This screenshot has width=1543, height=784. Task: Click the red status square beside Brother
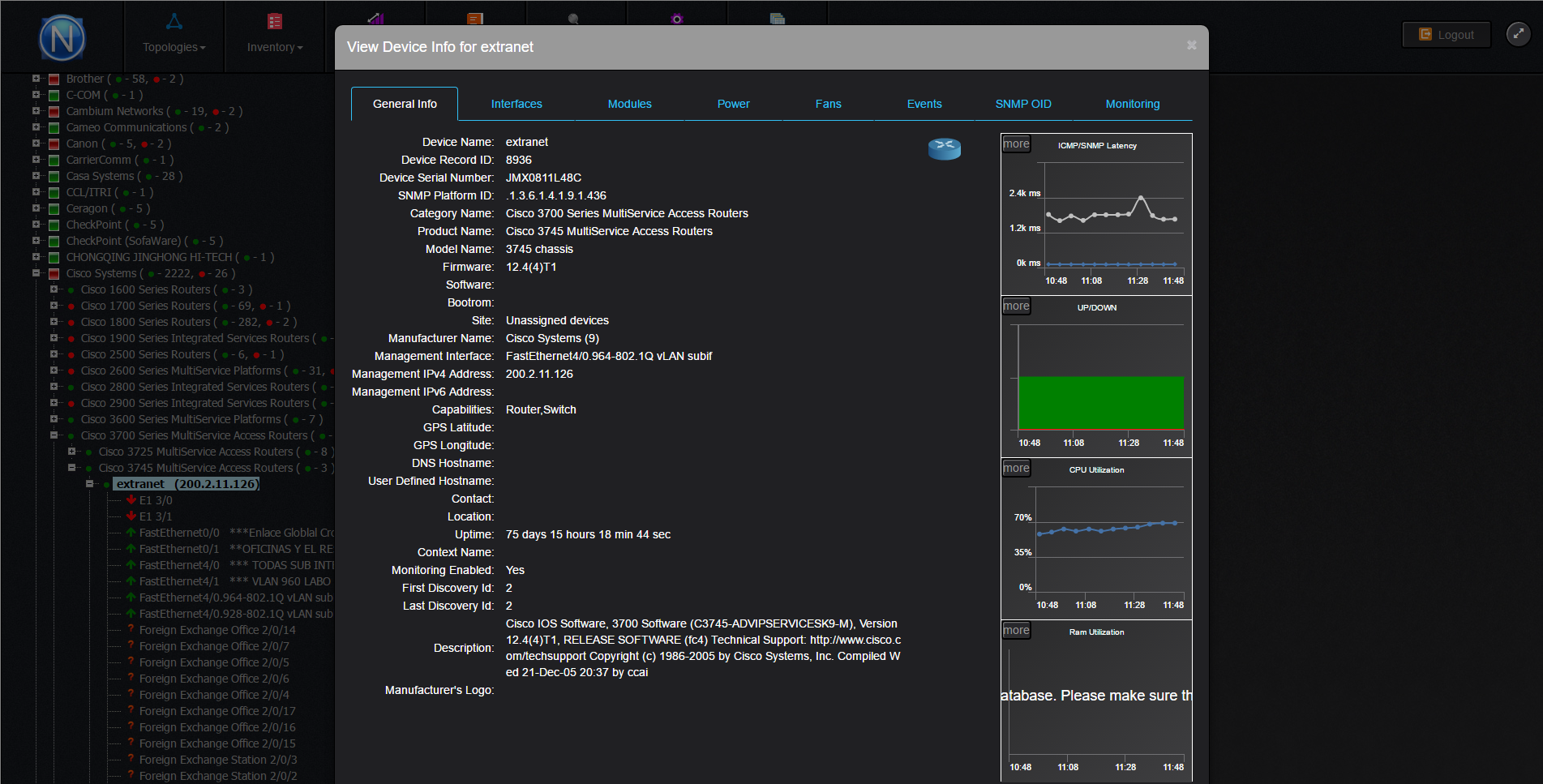(54, 79)
